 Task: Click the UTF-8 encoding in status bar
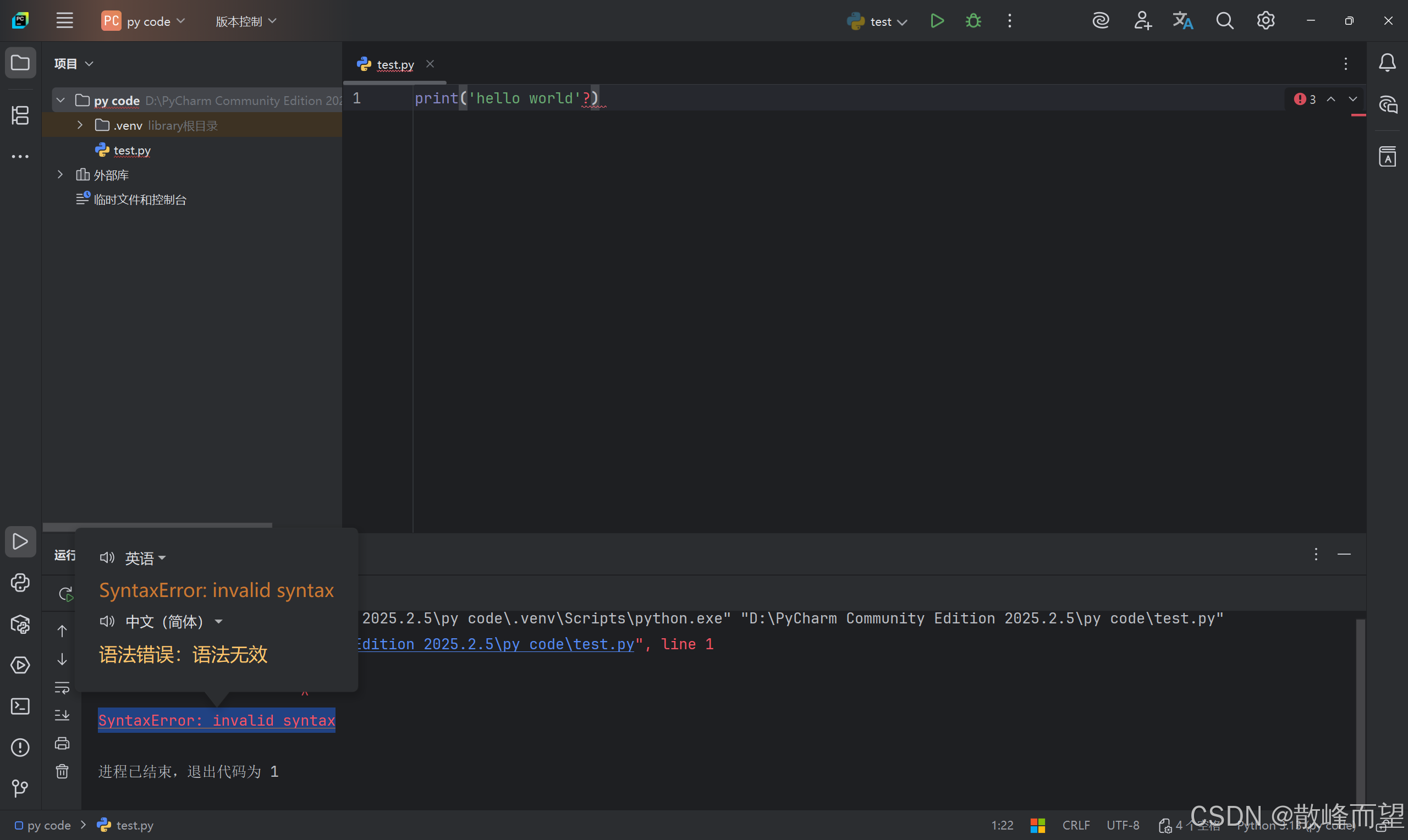[1123, 825]
